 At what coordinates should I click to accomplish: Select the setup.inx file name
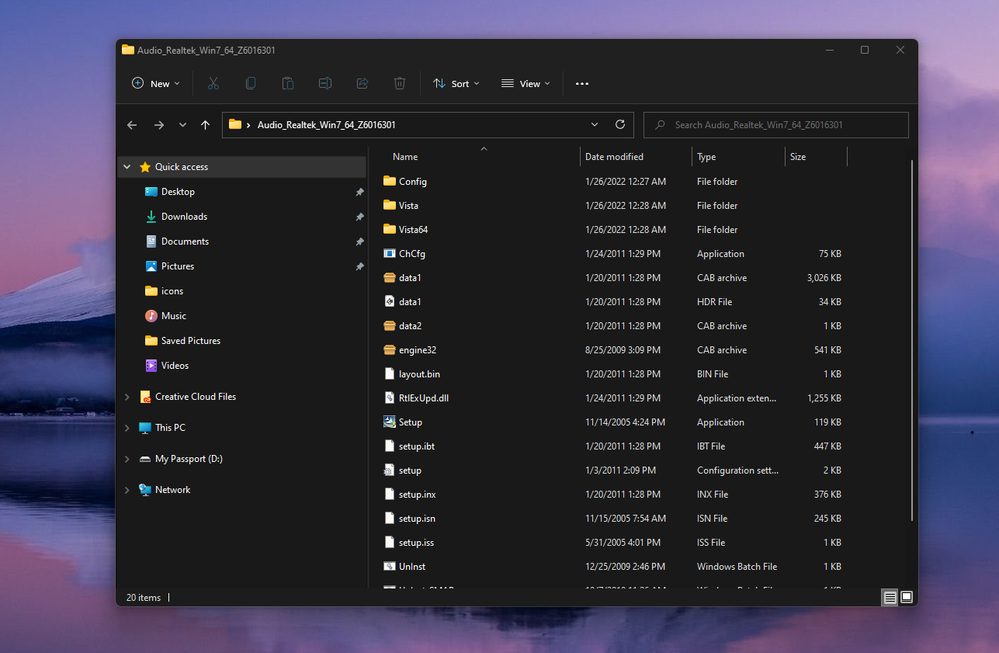[417, 494]
